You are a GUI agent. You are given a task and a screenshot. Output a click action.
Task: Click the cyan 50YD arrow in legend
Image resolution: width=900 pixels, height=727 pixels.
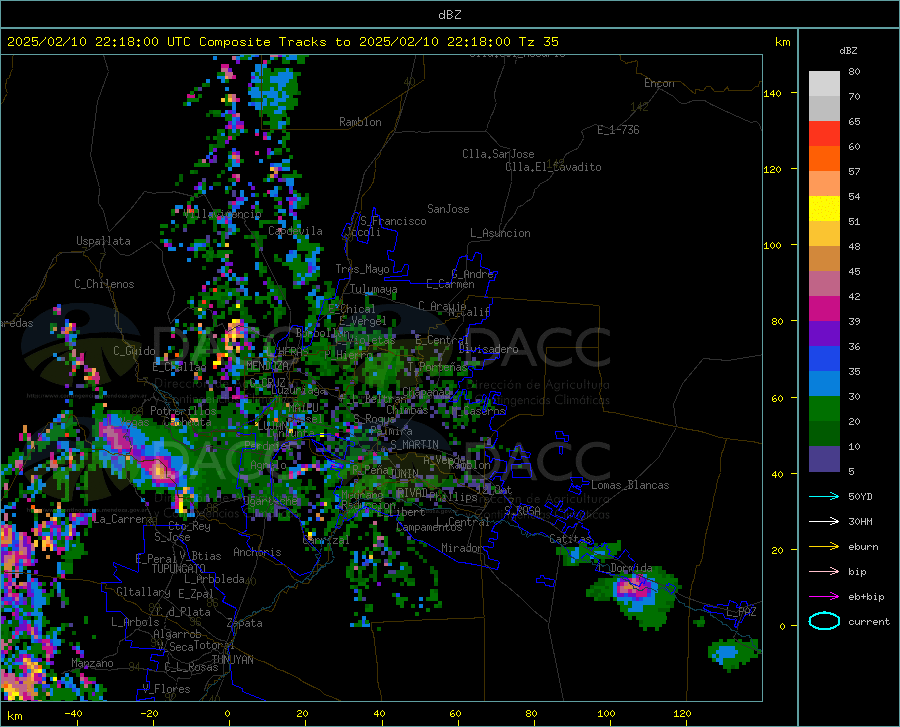(824, 496)
